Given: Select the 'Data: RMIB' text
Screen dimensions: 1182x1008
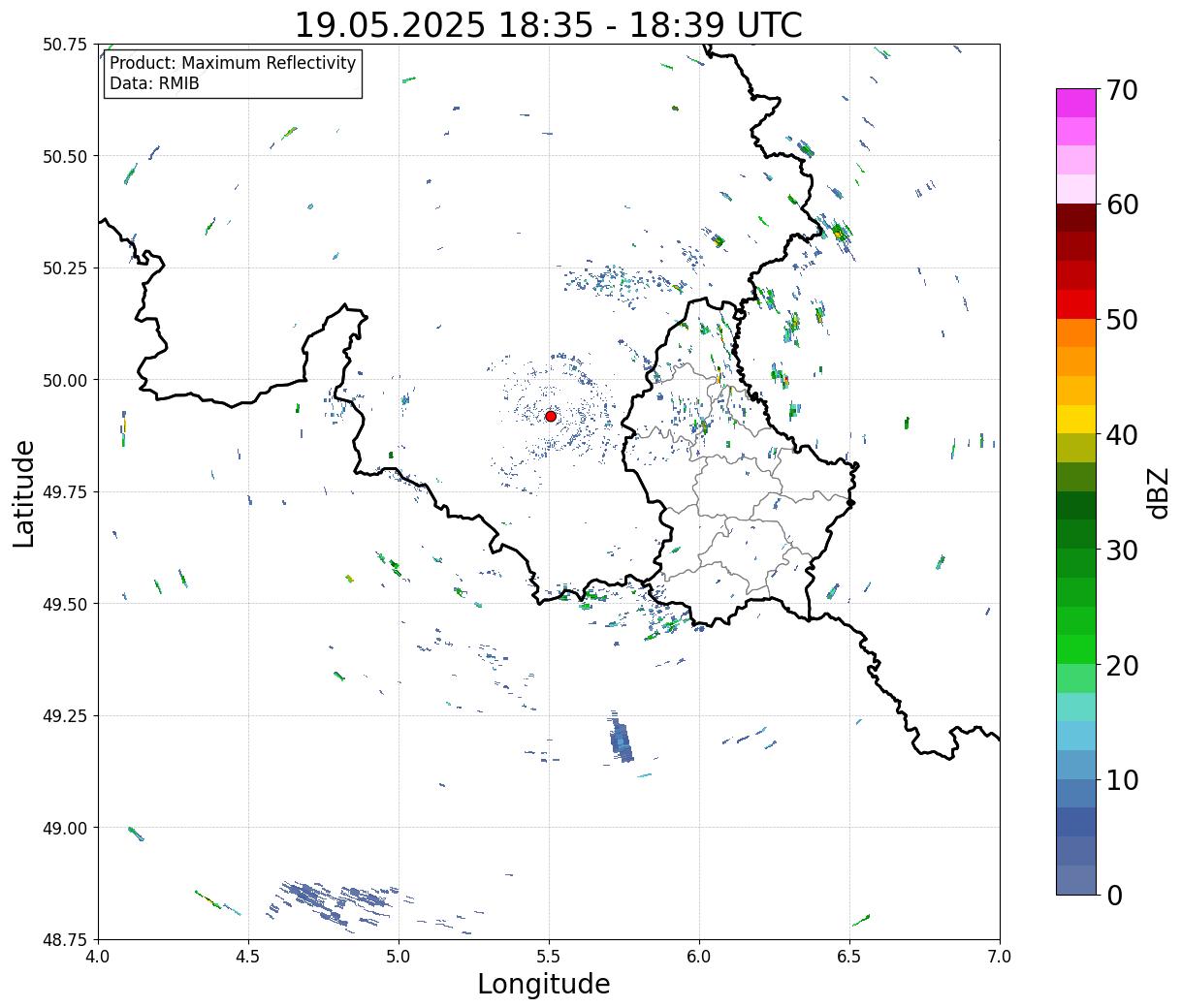Looking at the screenshot, I should tap(154, 83).
